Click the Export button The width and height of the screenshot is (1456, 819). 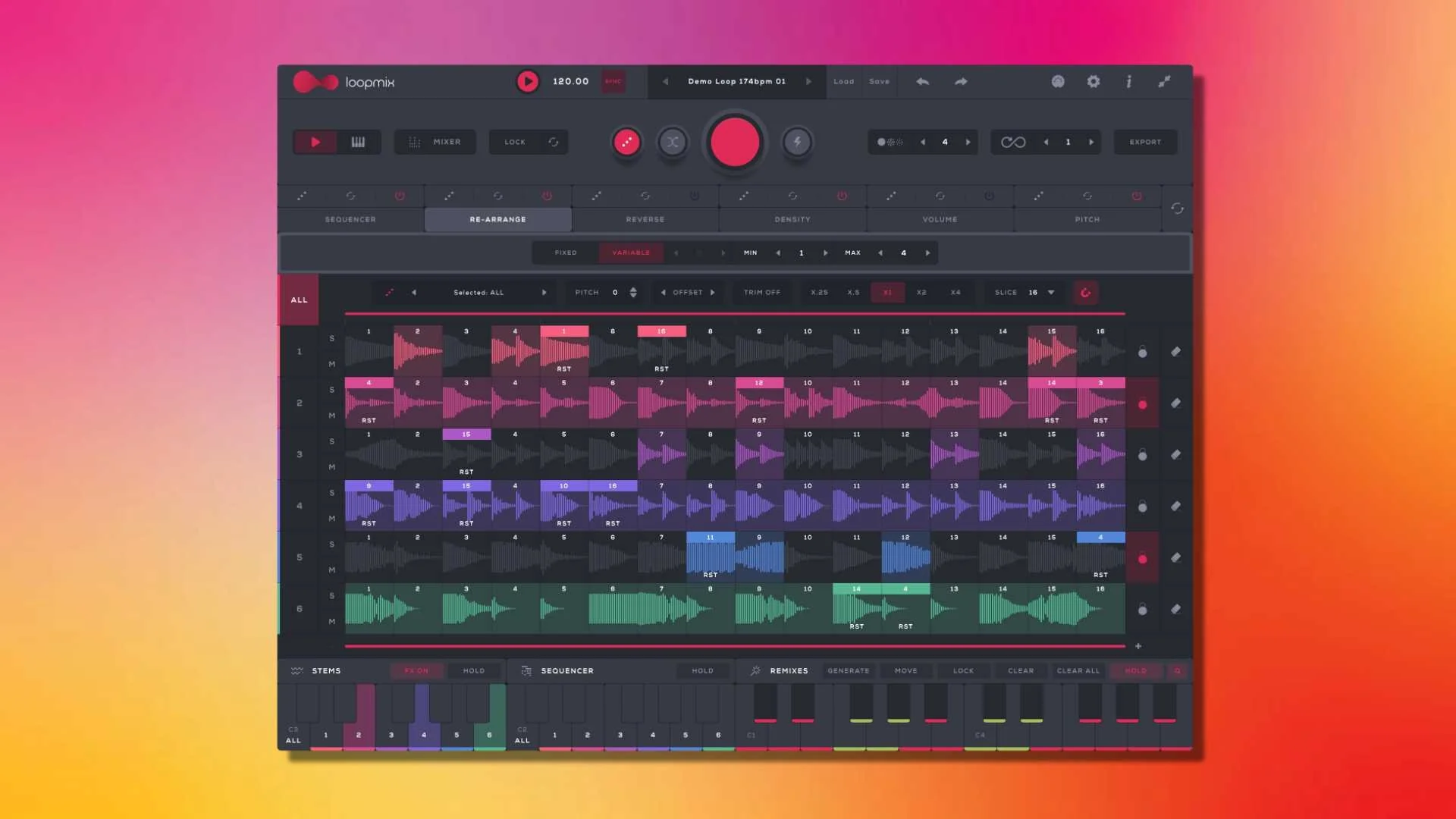1145,142
